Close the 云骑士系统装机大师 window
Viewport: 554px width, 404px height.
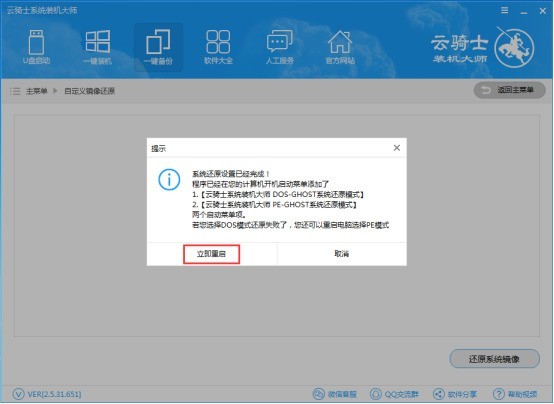coord(543,11)
